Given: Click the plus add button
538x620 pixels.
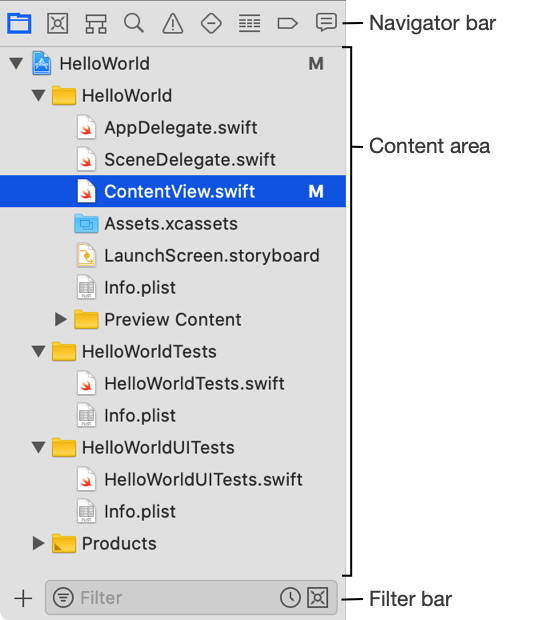Looking at the screenshot, I should tap(23, 598).
